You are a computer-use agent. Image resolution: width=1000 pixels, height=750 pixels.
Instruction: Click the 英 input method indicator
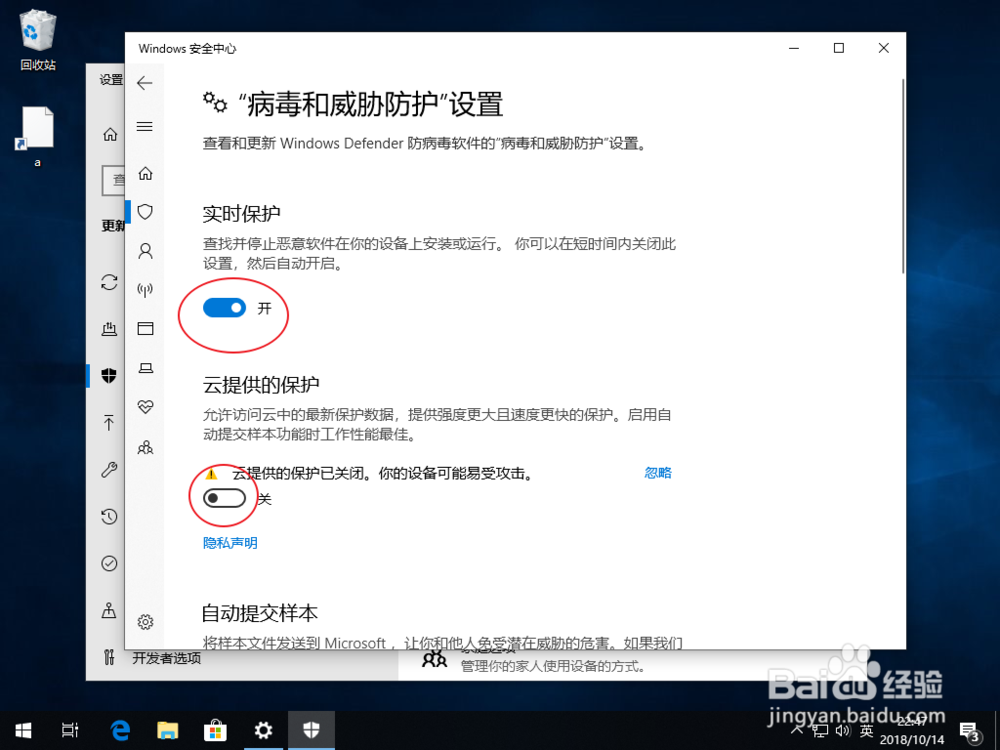[x=866, y=731]
